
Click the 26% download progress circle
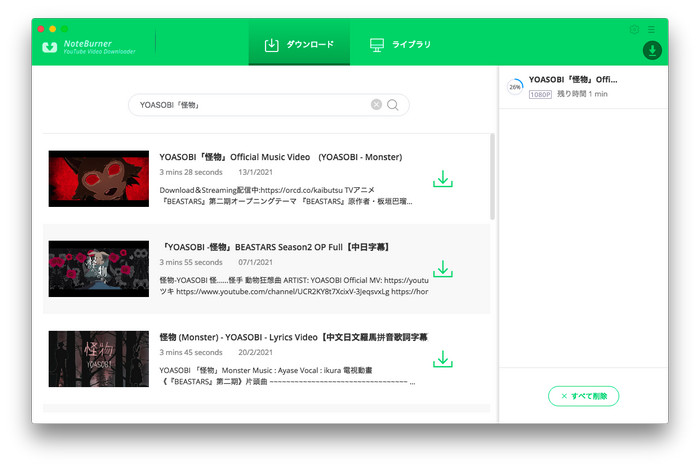click(515, 87)
